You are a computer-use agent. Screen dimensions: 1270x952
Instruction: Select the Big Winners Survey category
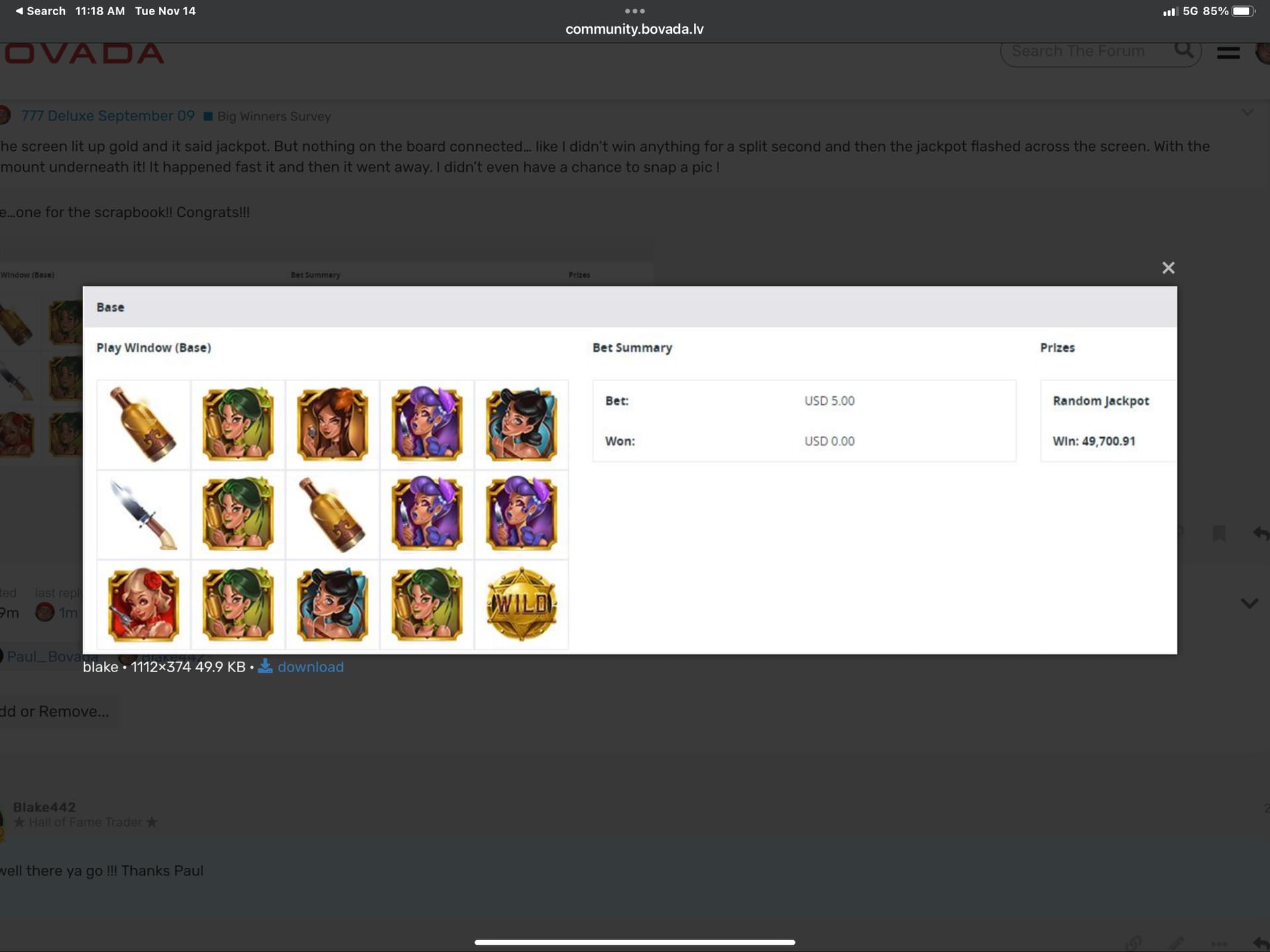coord(274,116)
